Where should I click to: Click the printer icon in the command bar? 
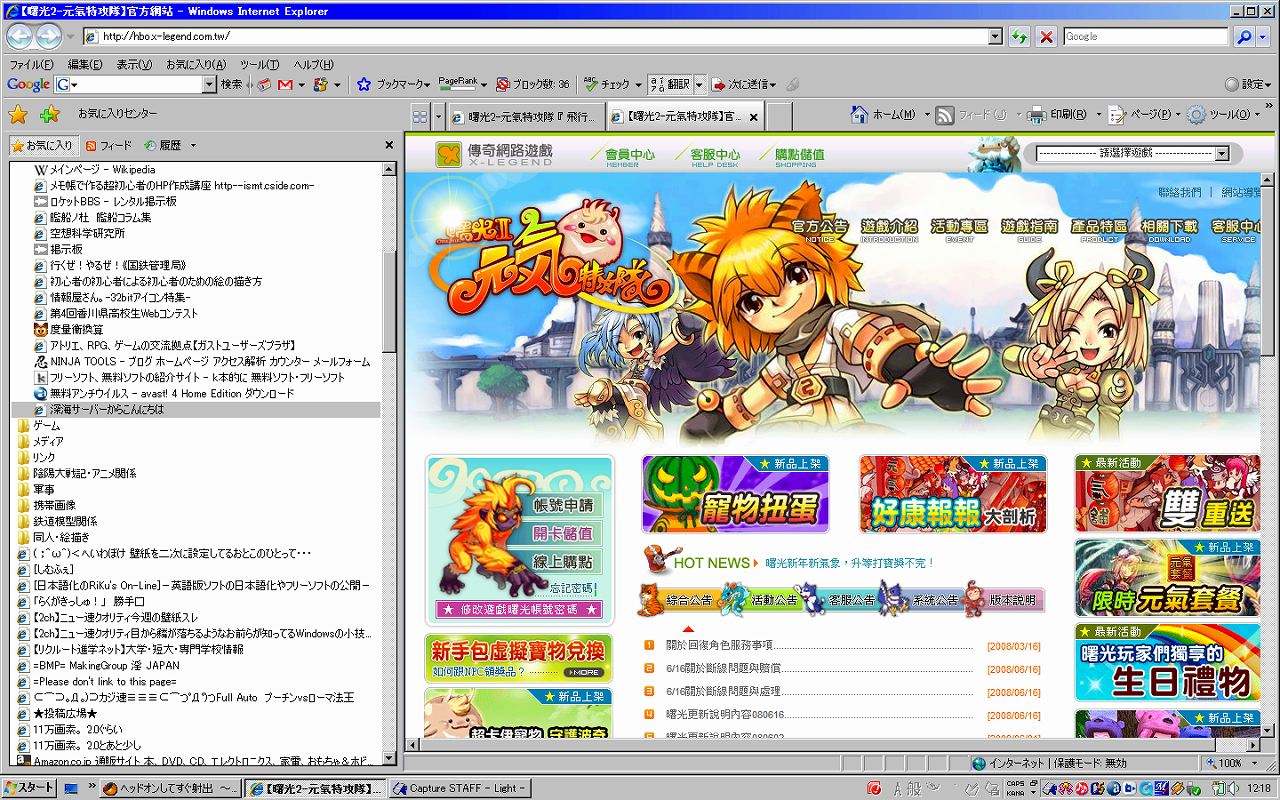(x=1037, y=115)
